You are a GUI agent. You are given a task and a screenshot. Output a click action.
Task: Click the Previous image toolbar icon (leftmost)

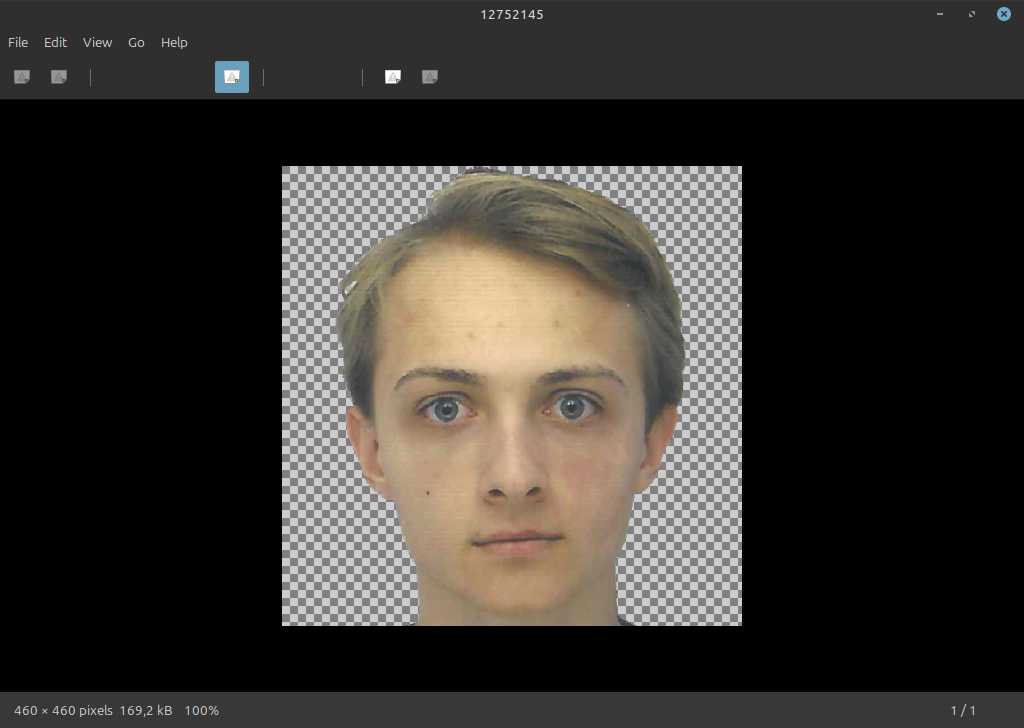[21, 77]
